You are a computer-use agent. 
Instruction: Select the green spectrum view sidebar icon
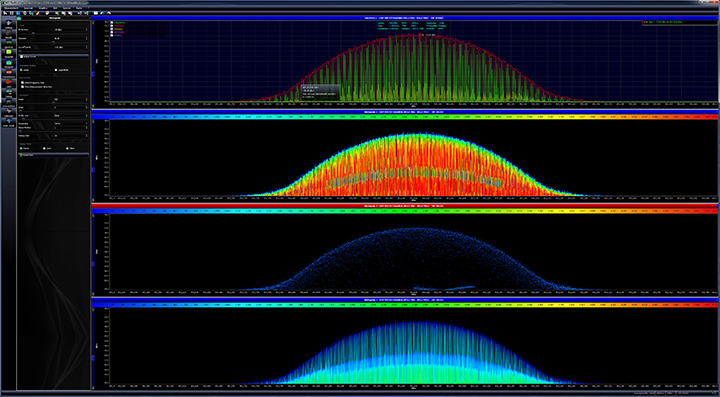click(x=8, y=43)
